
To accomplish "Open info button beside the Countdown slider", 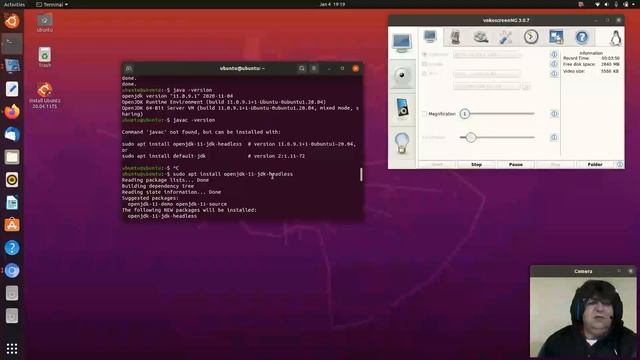I will coord(554,138).
